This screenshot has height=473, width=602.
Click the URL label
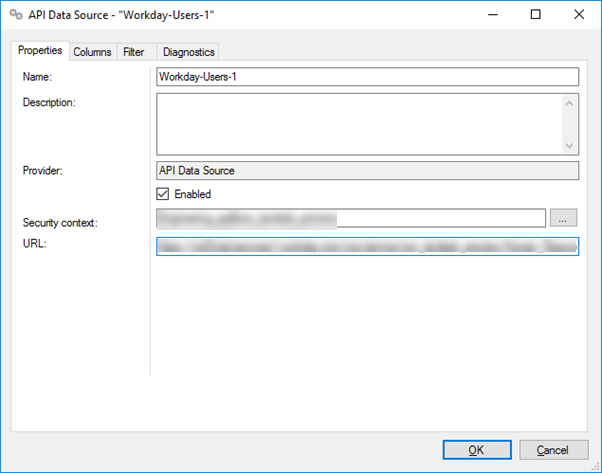(x=34, y=244)
